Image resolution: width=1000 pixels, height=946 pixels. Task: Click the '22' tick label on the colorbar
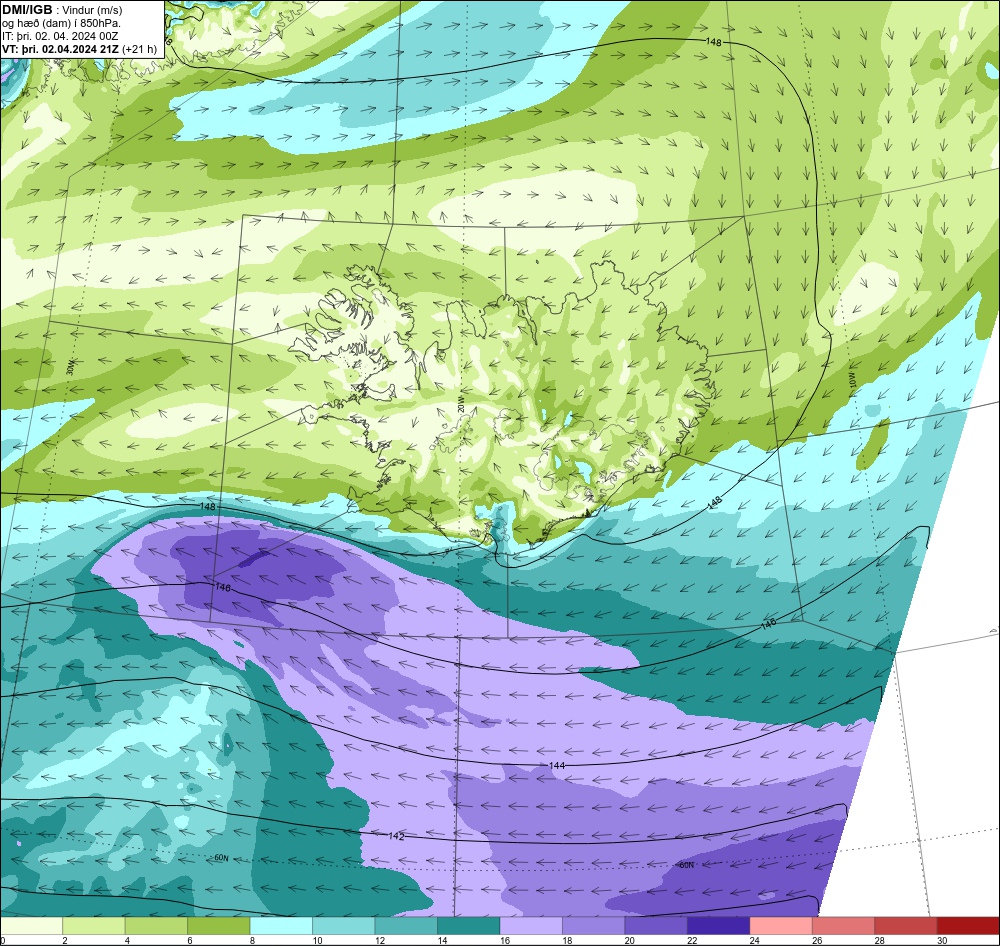(x=691, y=940)
